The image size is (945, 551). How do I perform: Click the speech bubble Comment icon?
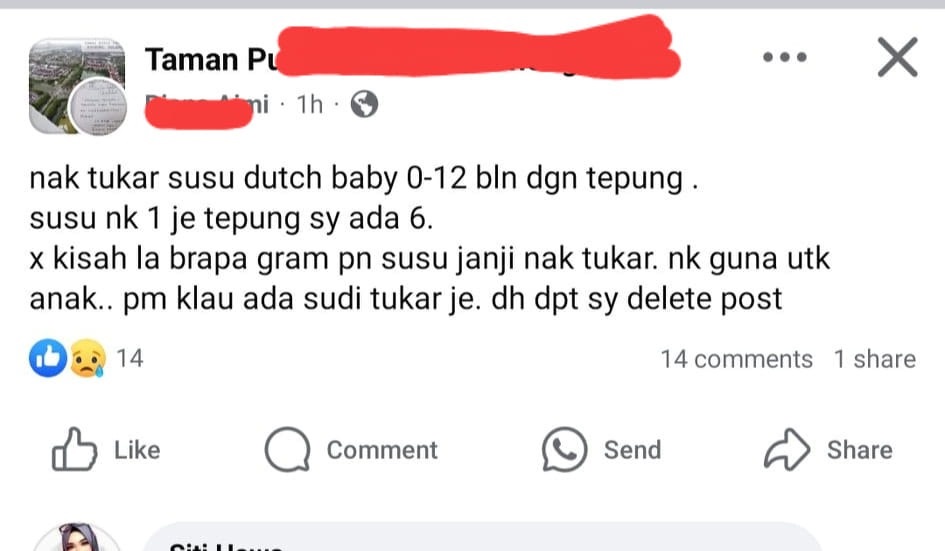click(287, 449)
